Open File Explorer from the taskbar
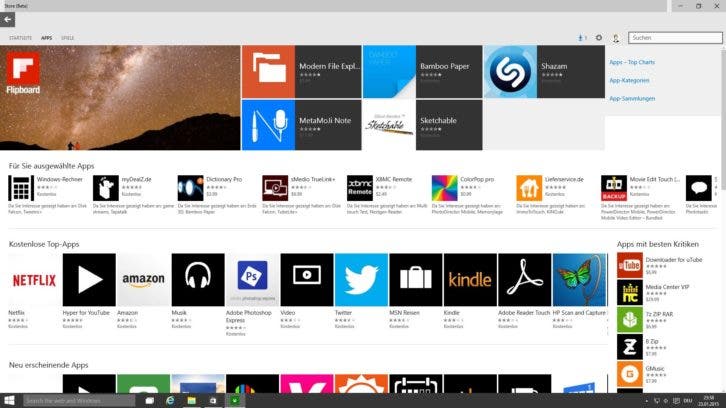The width and height of the screenshot is (726, 408). 191,401
